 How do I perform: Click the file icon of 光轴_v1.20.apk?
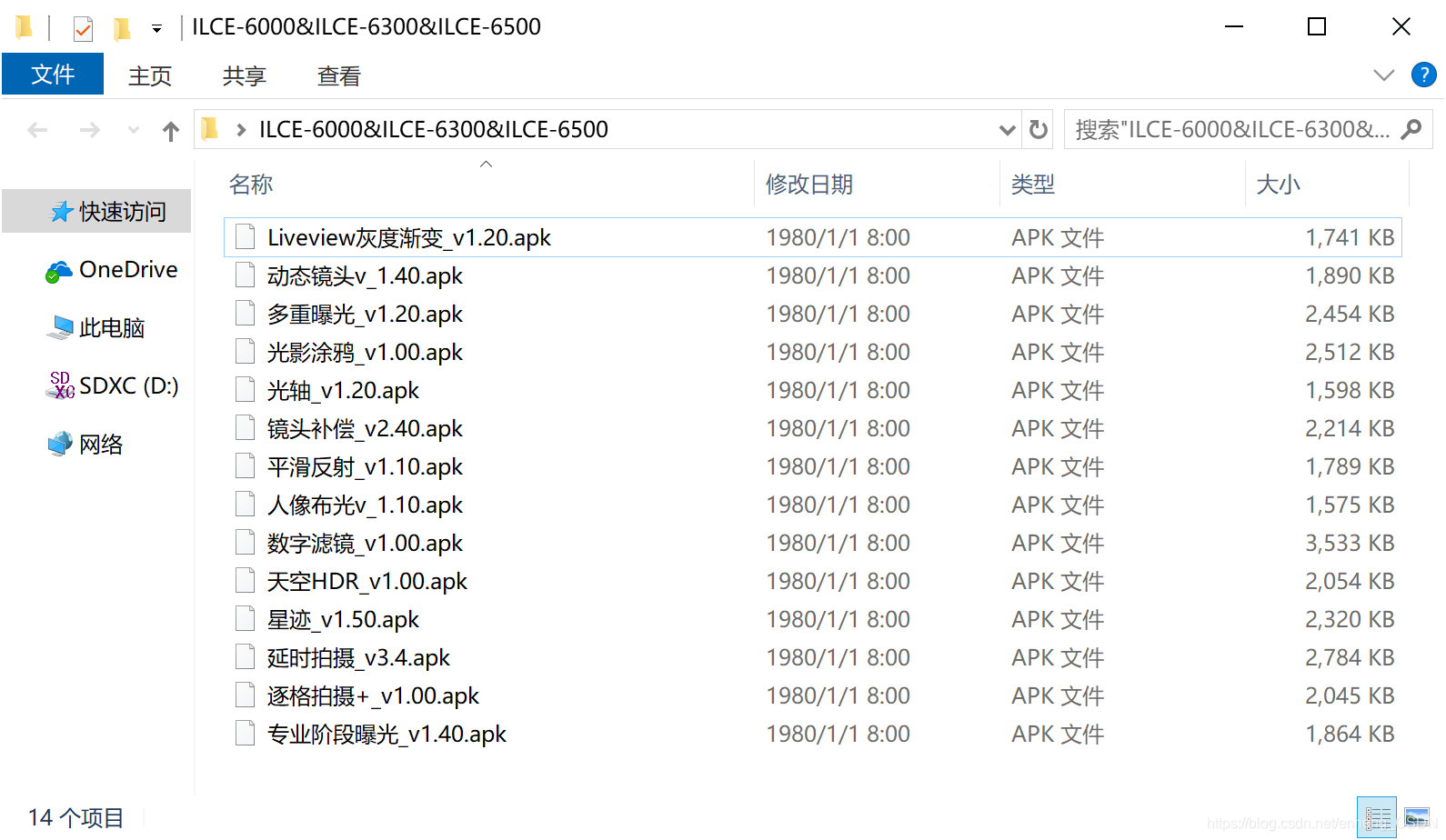point(245,390)
